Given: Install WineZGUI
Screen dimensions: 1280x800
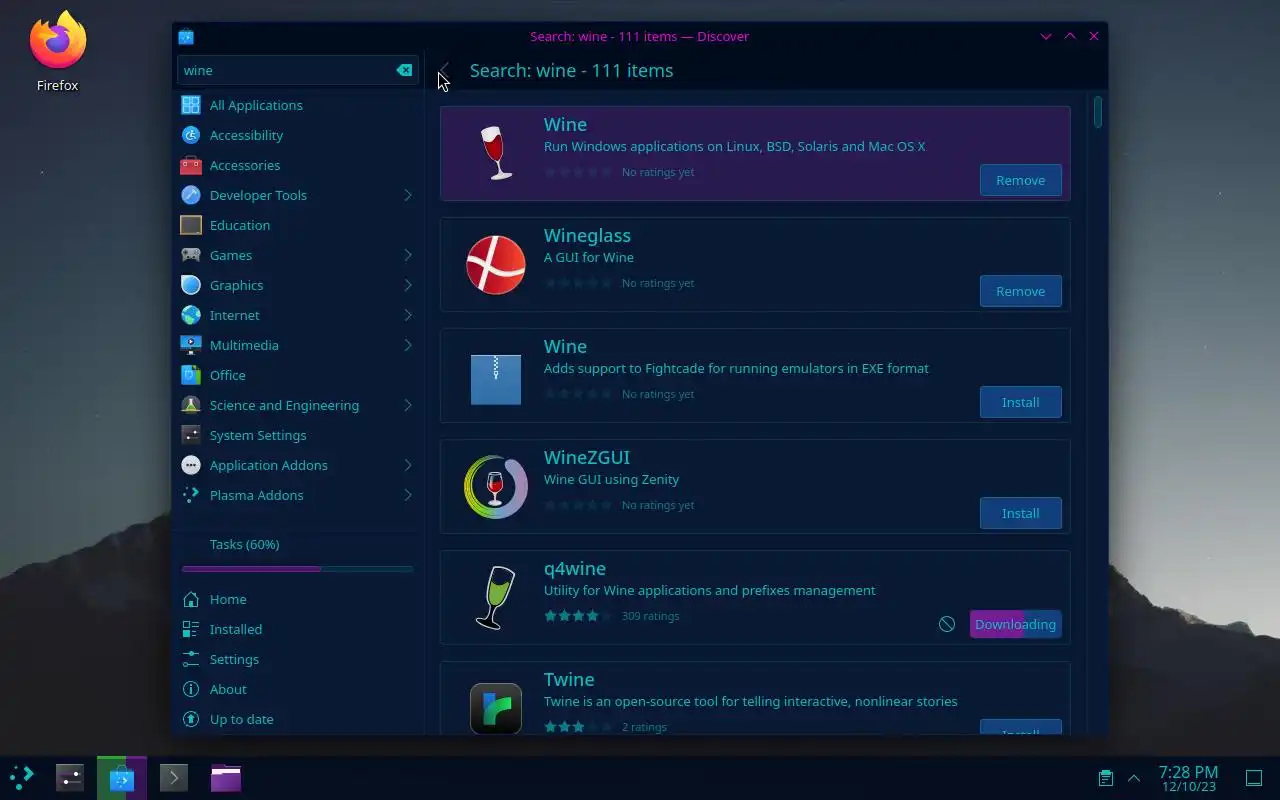Looking at the screenshot, I should pos(1020,513).
